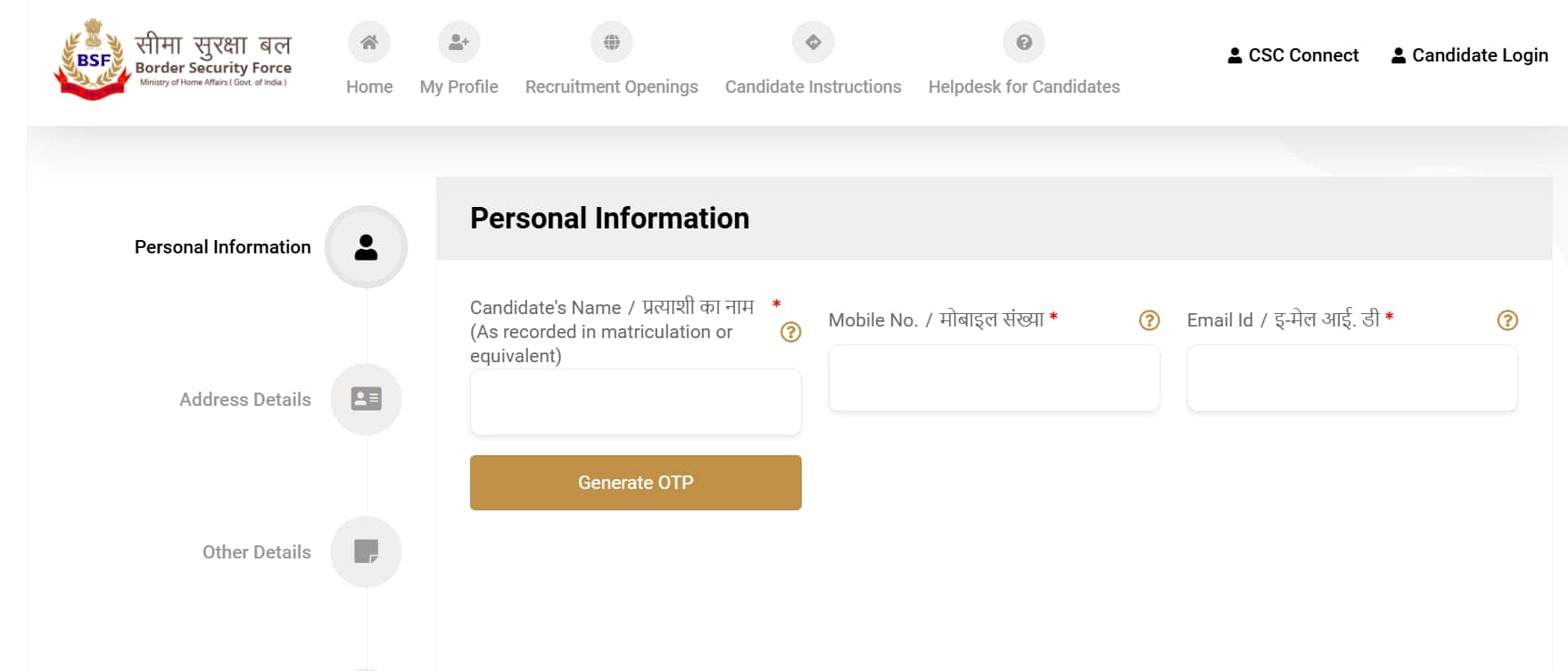Select the Personal Information step person icon

coord(366,247)
